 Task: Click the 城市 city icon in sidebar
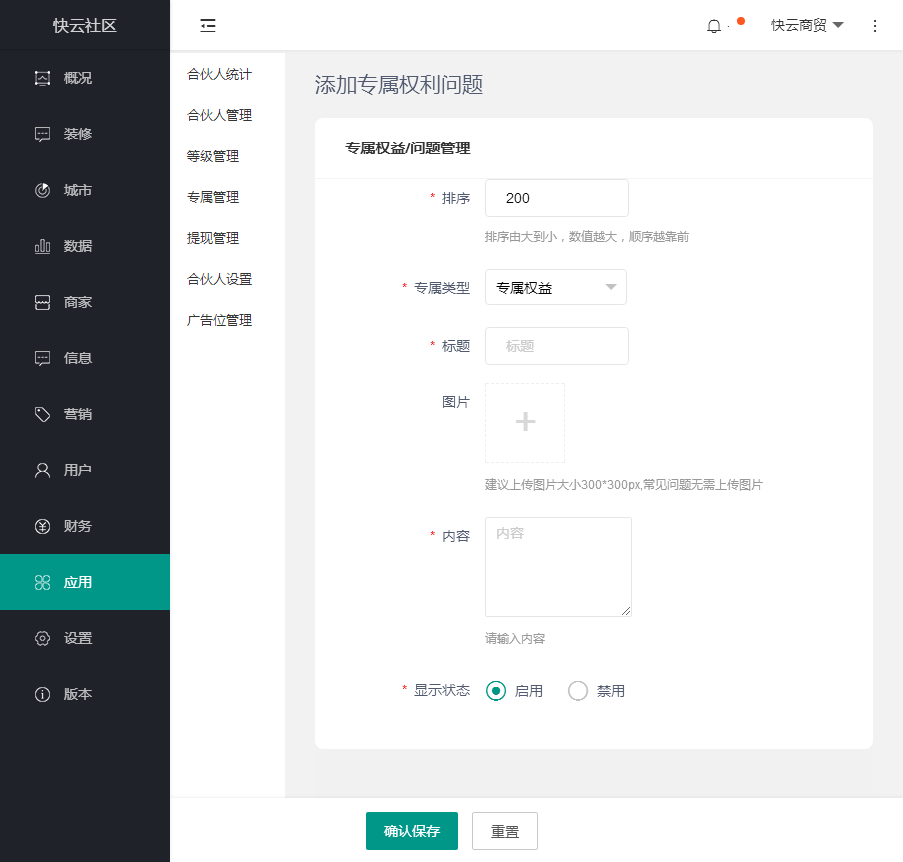click(x=42, y=190)
